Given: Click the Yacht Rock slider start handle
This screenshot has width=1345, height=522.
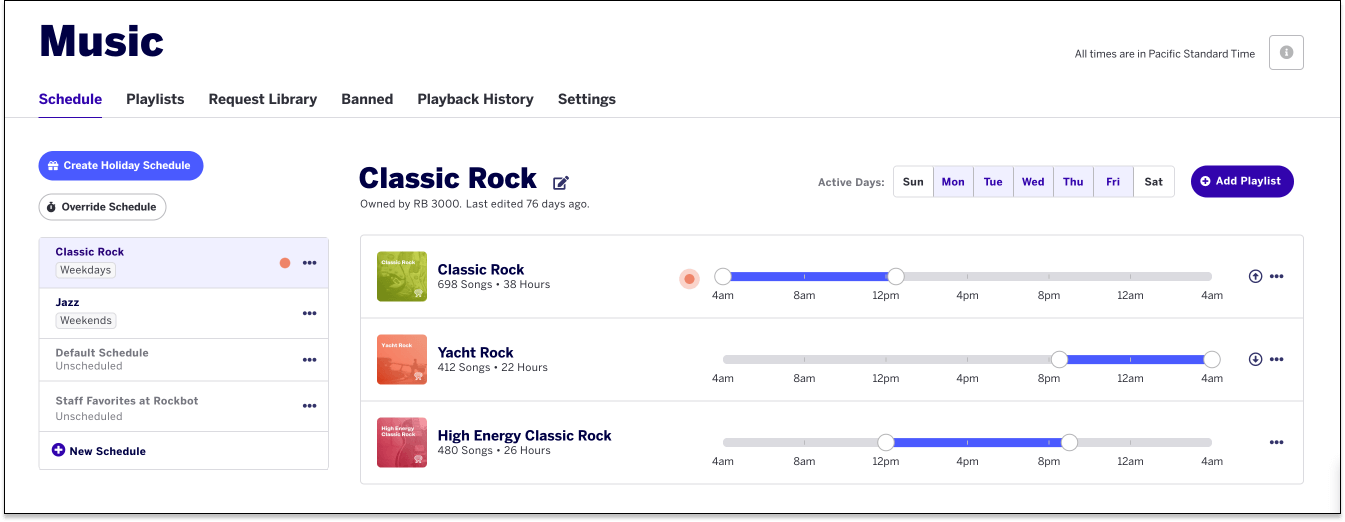Looking at the screenshot, I should (x=1059, y=359).
